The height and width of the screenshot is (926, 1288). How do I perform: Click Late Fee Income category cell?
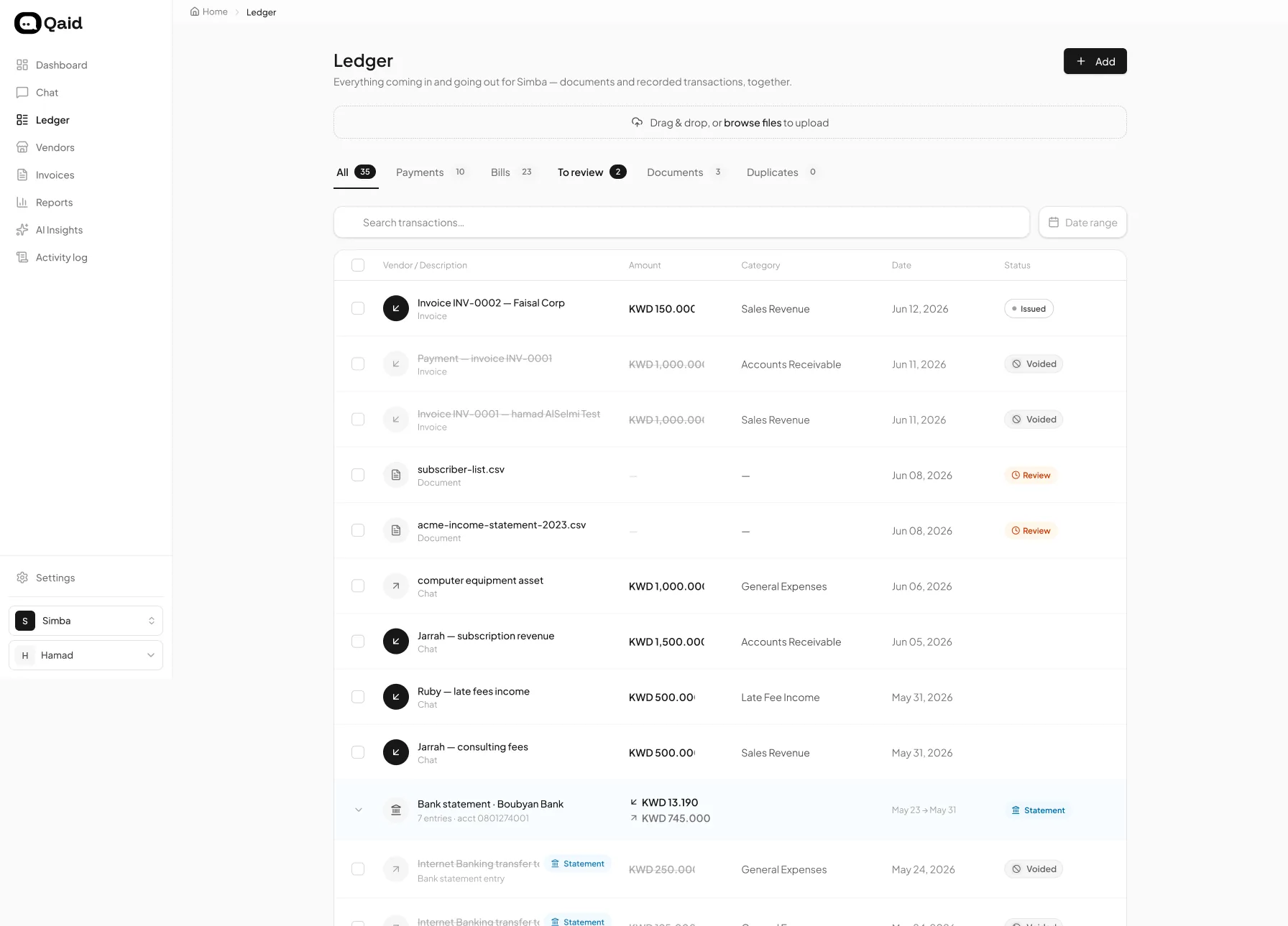[781, 697]
